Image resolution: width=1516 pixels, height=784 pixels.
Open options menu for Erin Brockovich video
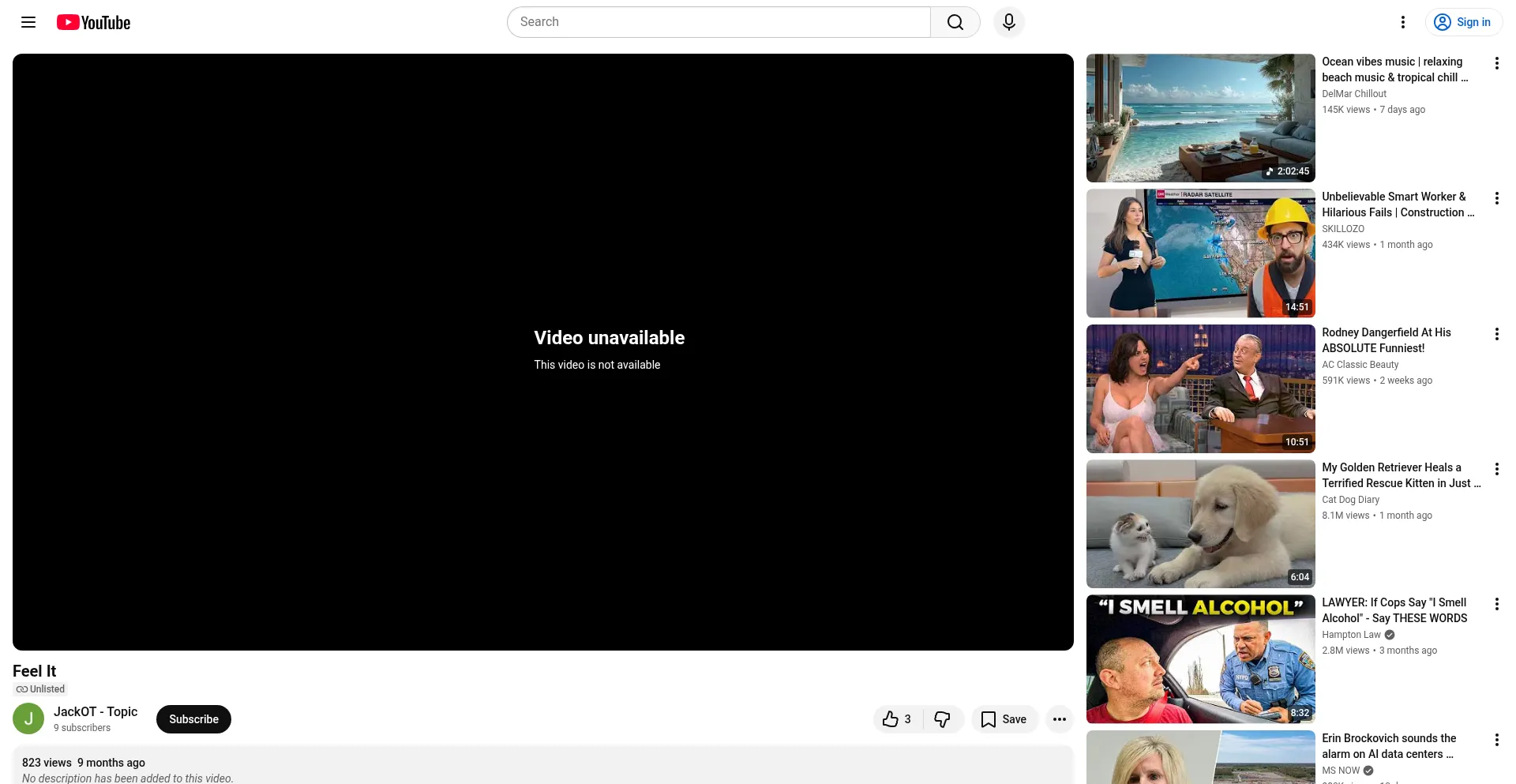pos(1496,740)
